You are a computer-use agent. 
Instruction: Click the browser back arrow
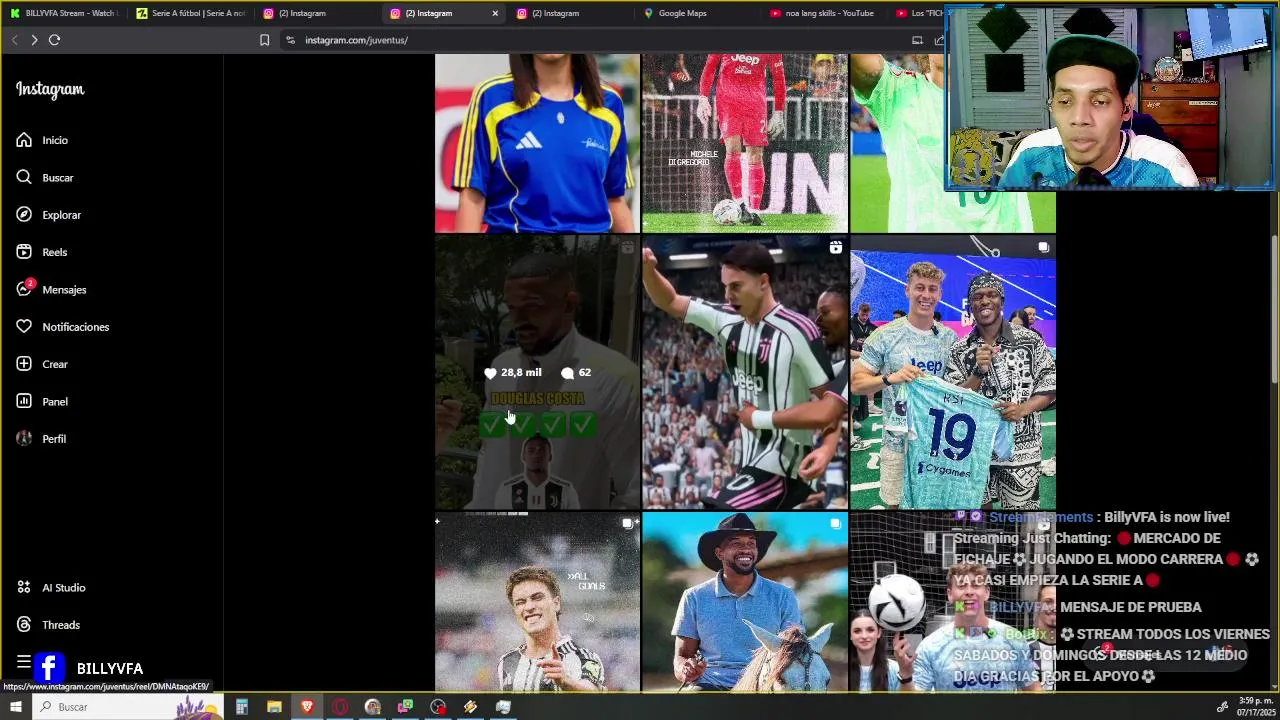(x=14, y=40)
